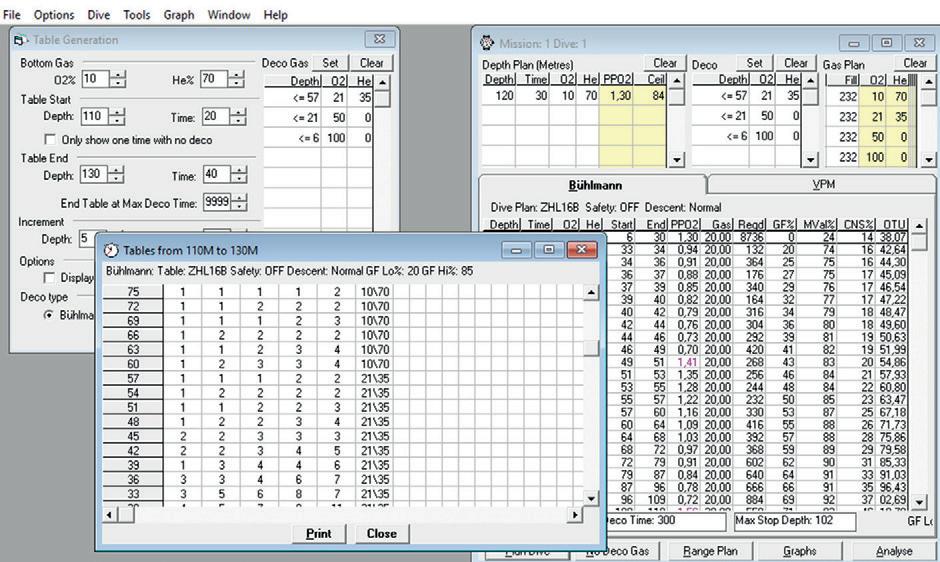Click the PPO2 cell showing 1,30 in Depth Plan
The image size is (940, 562).
(616, 96)
